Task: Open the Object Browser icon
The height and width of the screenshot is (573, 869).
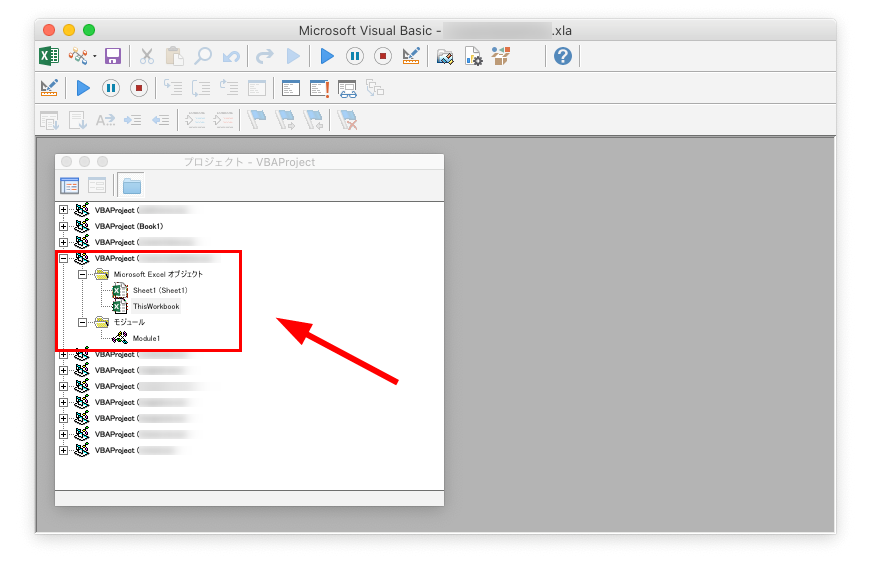Action: pos(500,56)
